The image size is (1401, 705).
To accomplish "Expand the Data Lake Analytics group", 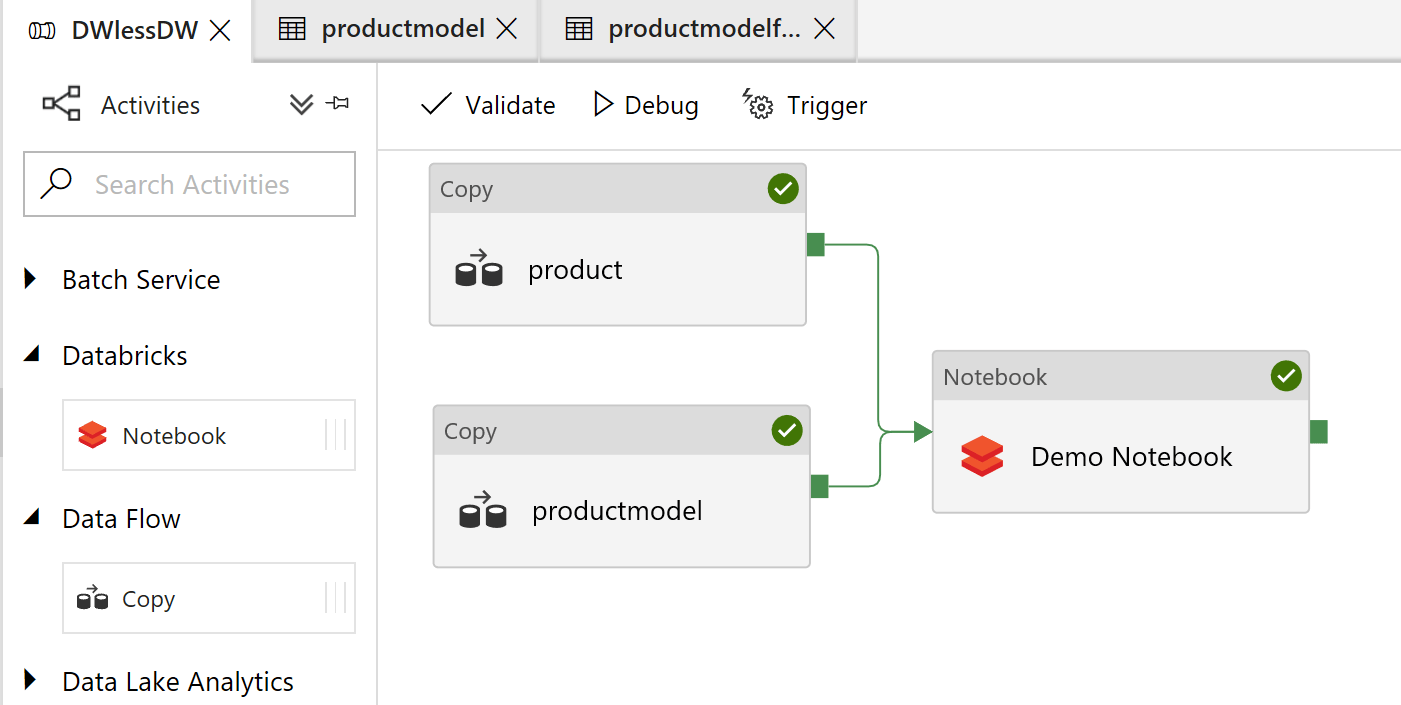I will coord(30,681).
